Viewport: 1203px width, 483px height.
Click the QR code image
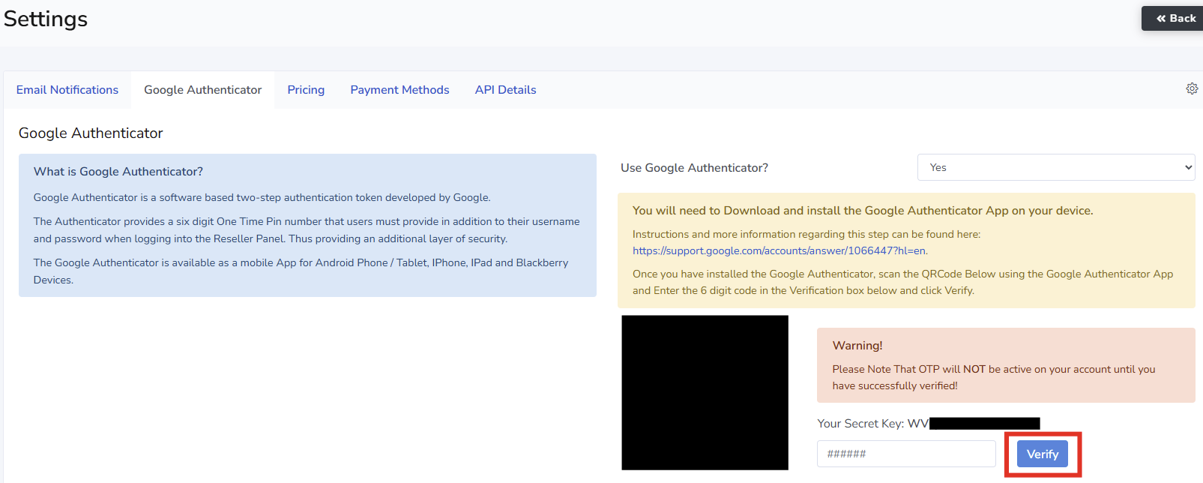(x=705, y=393)
